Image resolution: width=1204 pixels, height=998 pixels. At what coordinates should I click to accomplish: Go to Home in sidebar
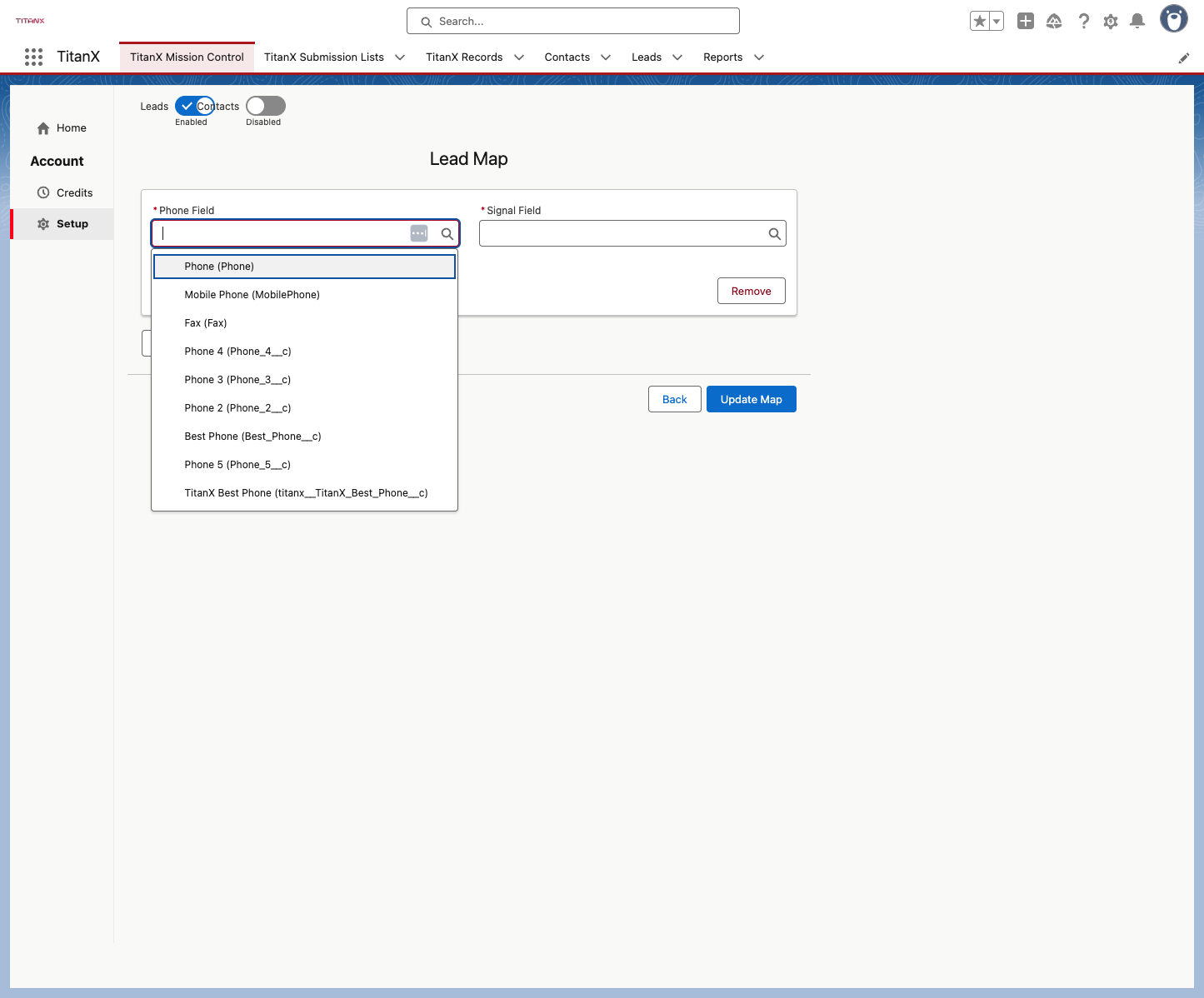click(x=62, y=128)
